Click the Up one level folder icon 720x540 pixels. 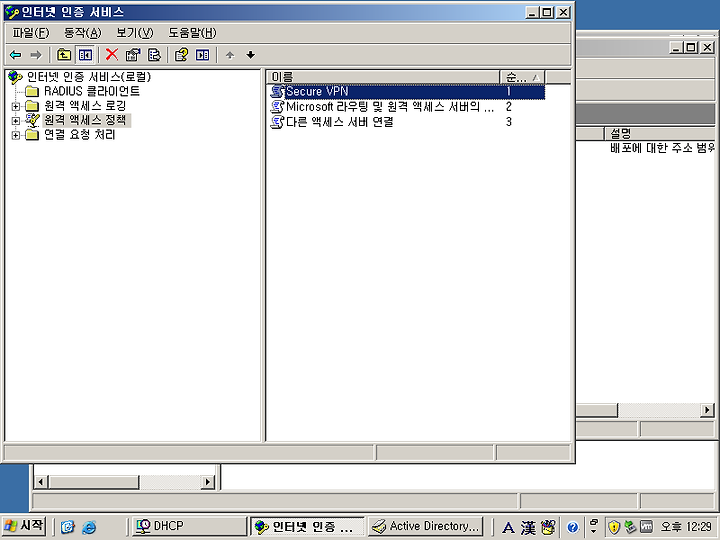[x=64, y=55]
